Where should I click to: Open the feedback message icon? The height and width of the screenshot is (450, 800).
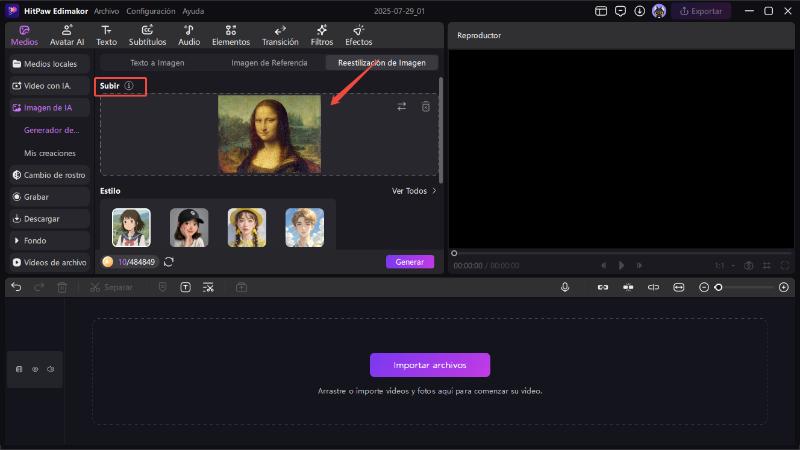pos(620,11)
